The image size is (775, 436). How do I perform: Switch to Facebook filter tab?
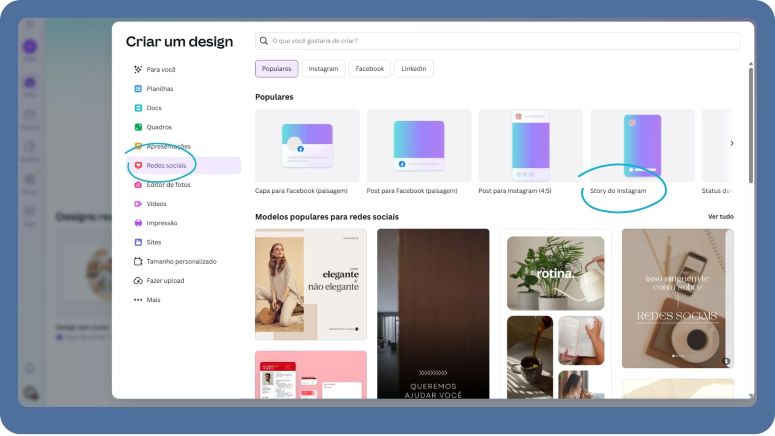[370, 69]
